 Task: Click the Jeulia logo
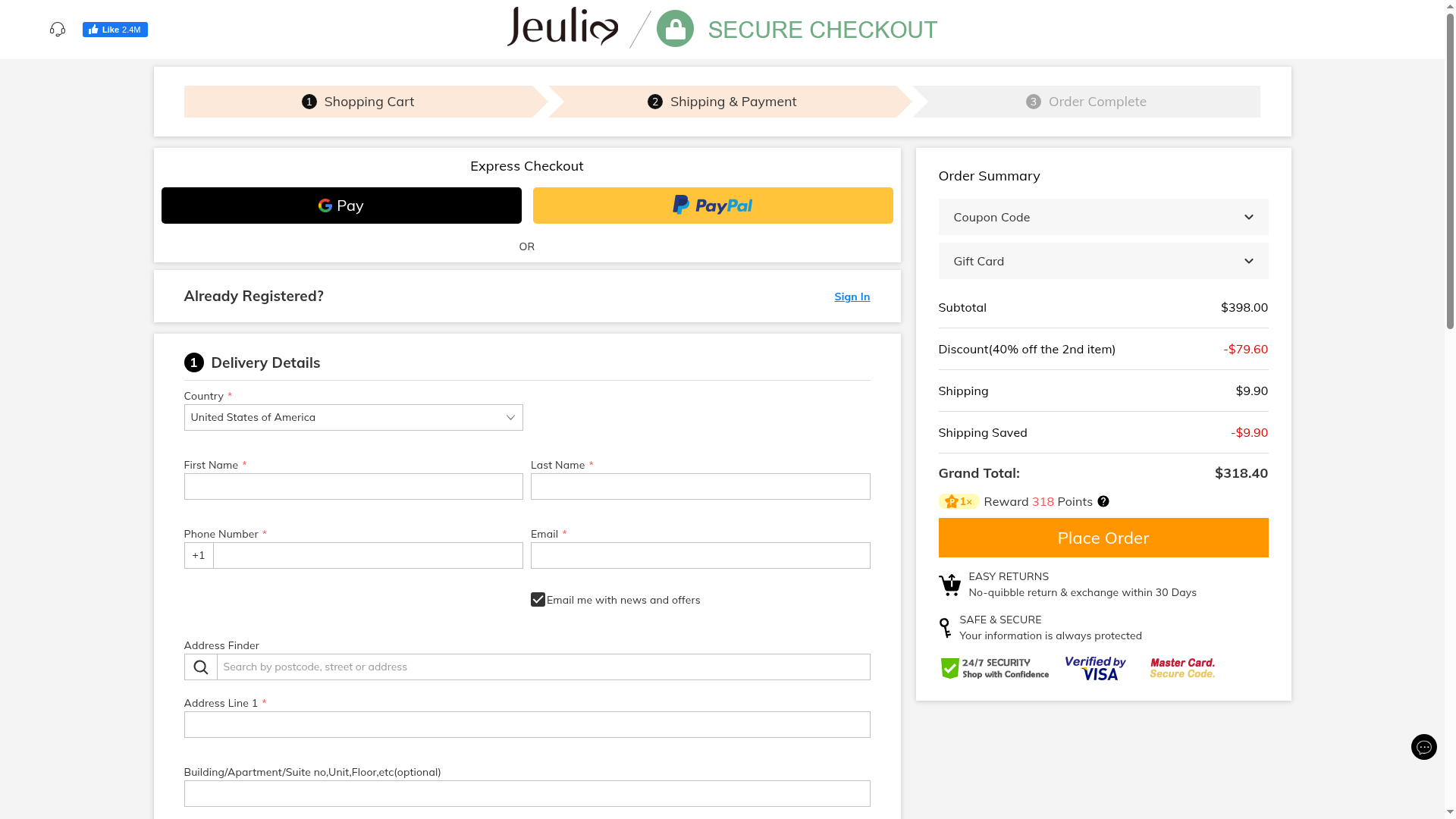tap(562, 27)
